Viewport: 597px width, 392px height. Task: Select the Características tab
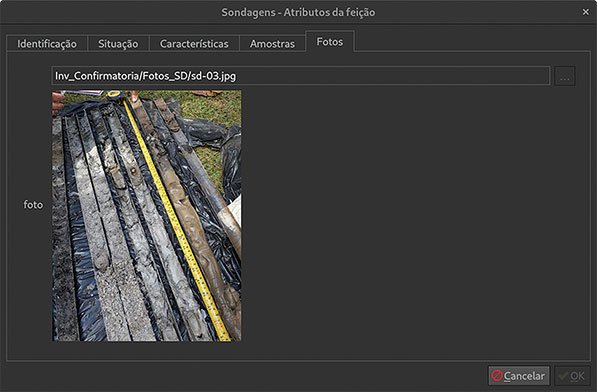pos(194,44)
